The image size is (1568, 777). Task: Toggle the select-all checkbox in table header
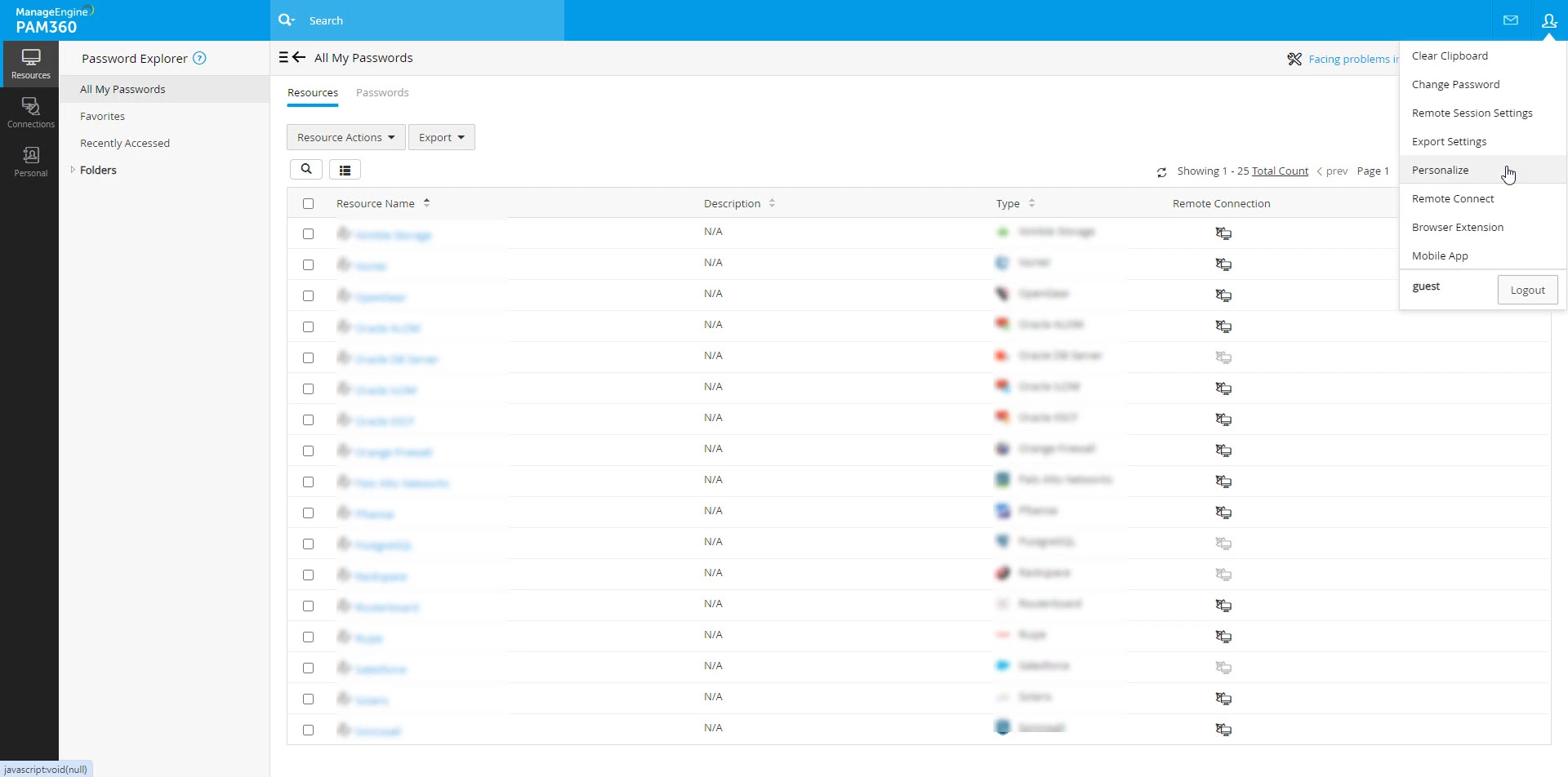pos(308,203)
